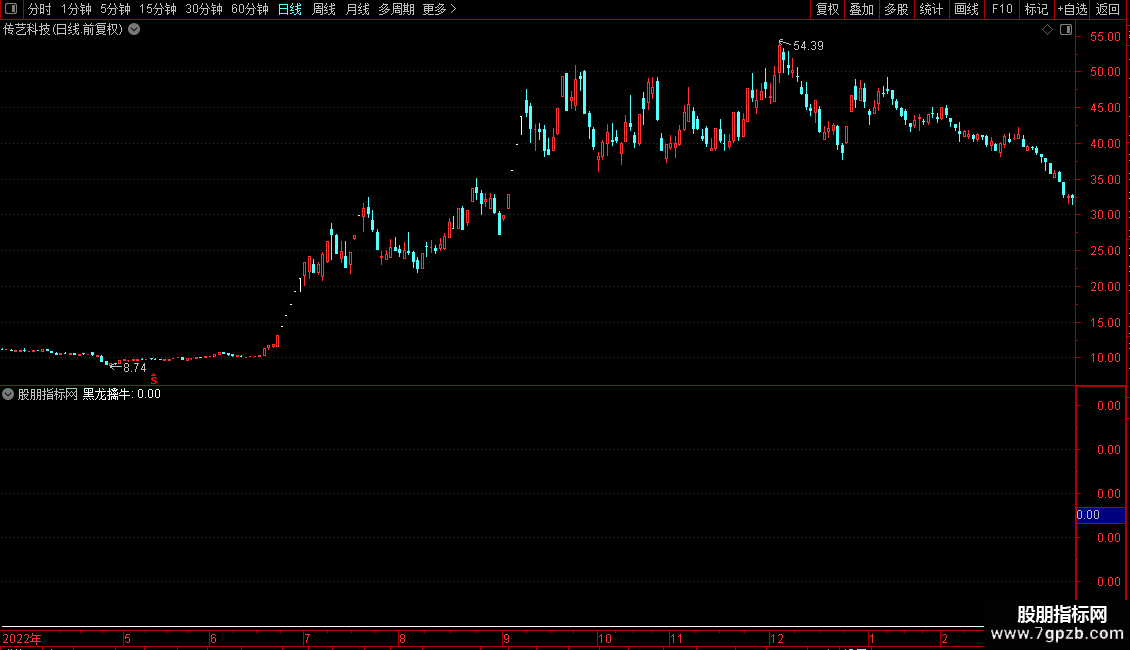This screenshot has width=1130, height=650.
Task: Select the 1分钟 period tab
Action: click(76, 9)
